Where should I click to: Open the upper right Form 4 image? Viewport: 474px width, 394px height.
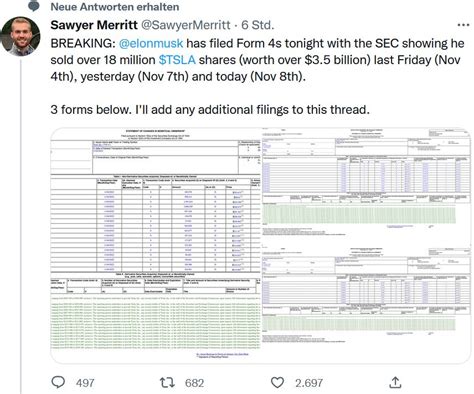click(x=366, y=186)
